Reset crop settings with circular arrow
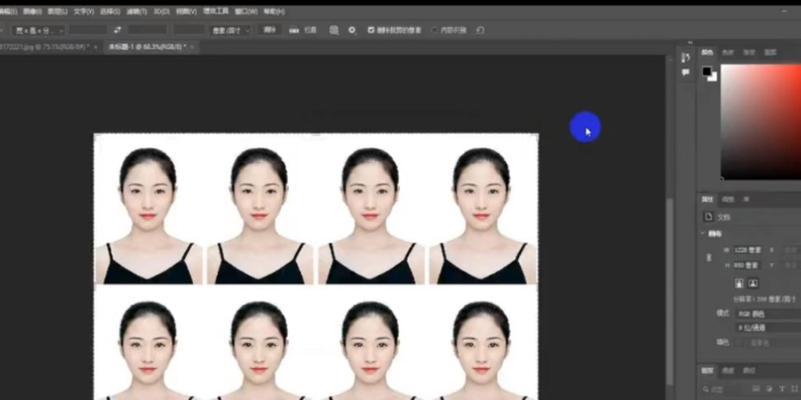801x400 pixels. click(x=480, y=30)
